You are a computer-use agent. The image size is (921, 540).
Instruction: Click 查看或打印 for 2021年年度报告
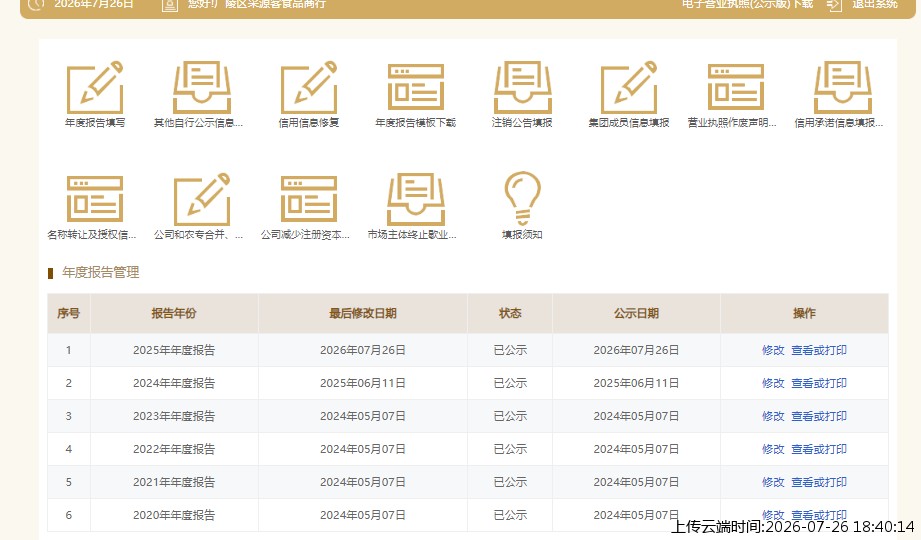click(819, 482)
